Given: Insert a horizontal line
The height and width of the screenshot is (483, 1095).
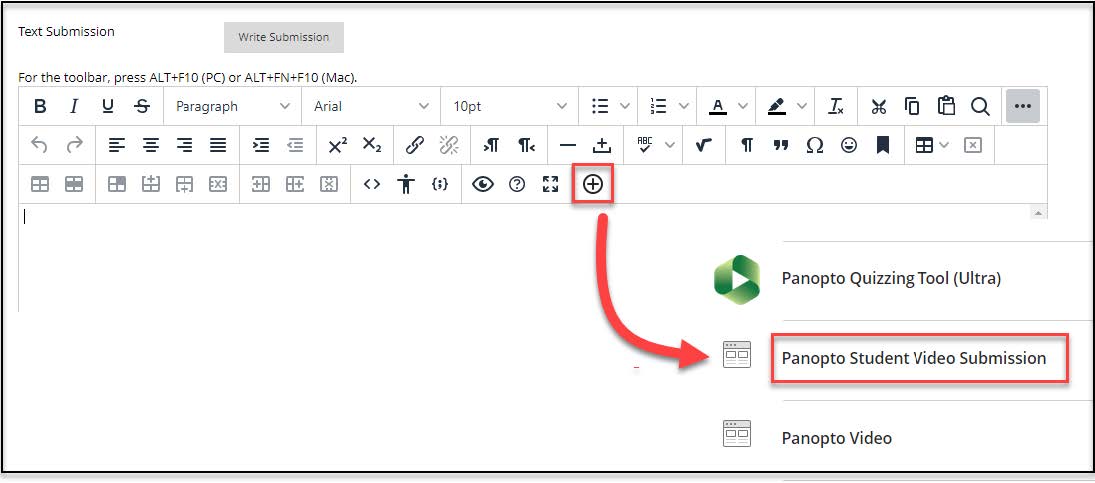Looking at the screenshot, I should pyautogui.click(x=568, y=145).
